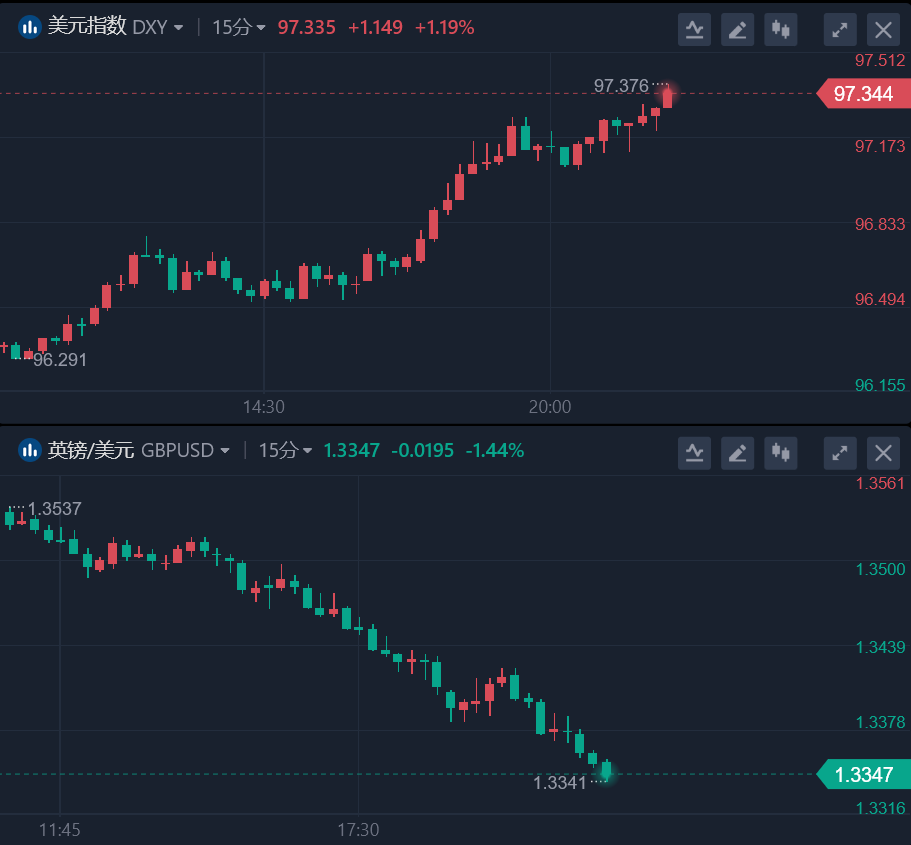Click the 11:45 time axis label
The height and width of the screenshot is (845, 911).
click(x=60, y=830)
